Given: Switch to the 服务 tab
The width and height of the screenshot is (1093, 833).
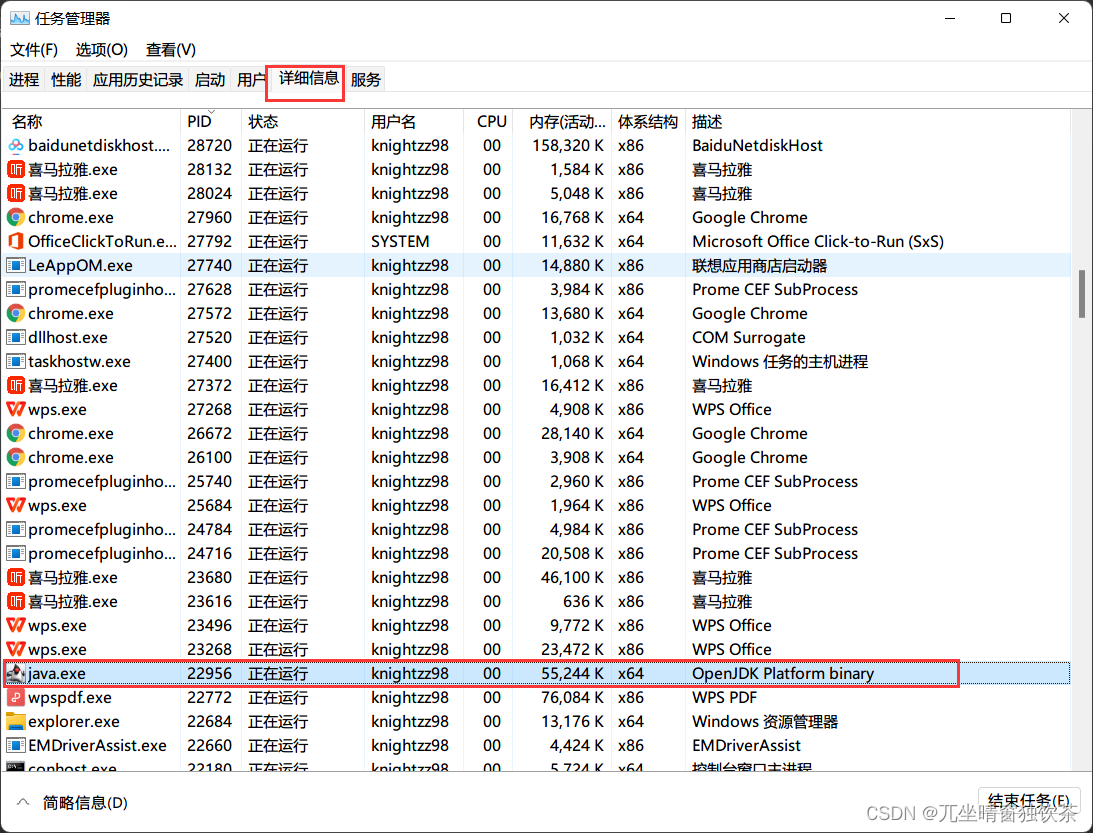Looking at the screenshot, I should [x=365, y=79].
